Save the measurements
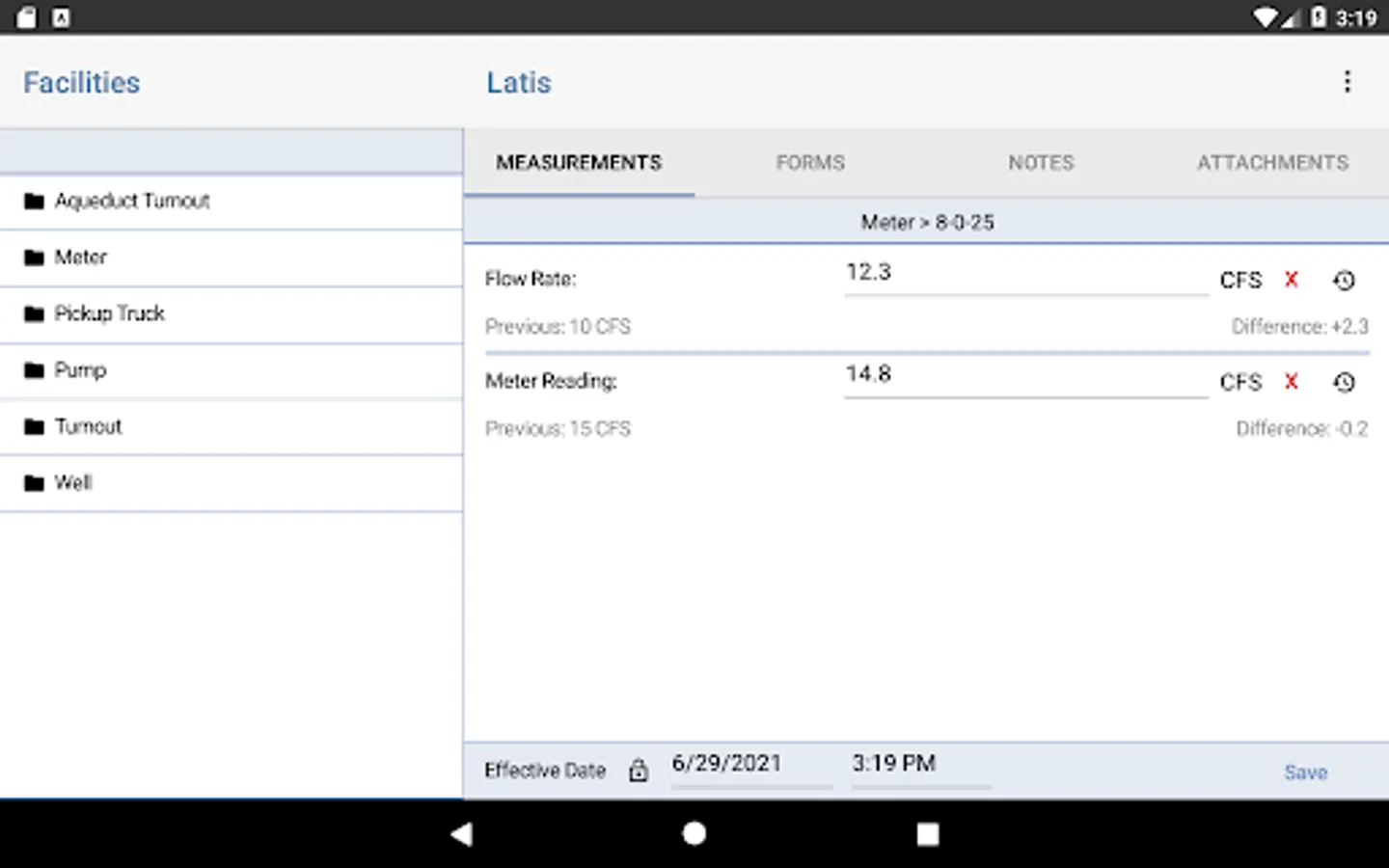 [x=1306, y=773]
